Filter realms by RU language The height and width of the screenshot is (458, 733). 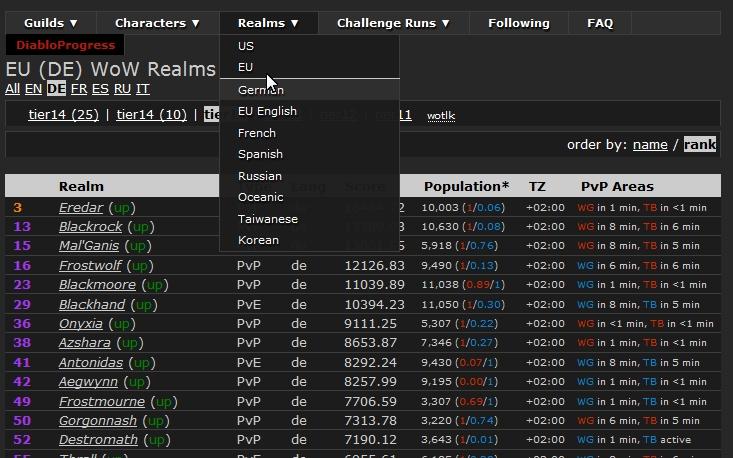coord(122,89)
